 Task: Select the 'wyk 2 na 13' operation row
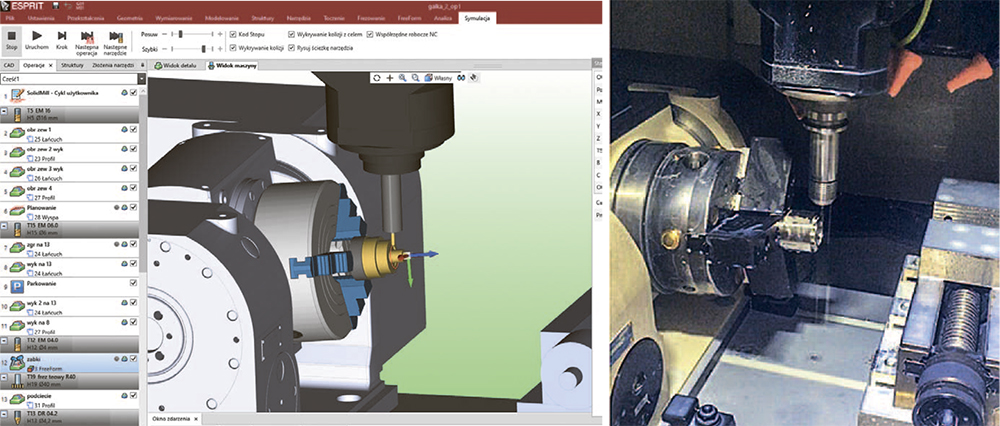(x=70, y=307)
